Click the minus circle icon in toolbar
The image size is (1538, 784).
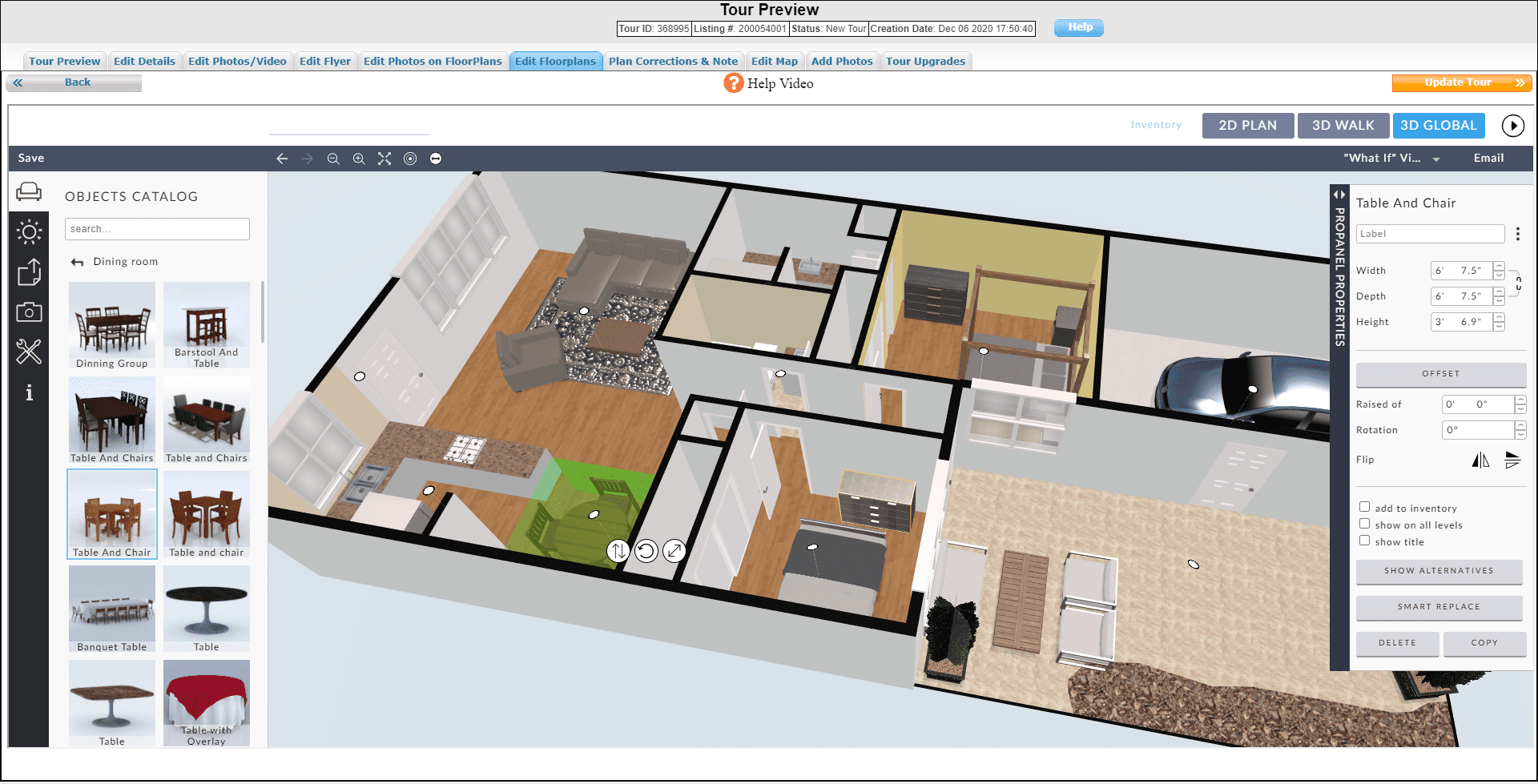click(436, 159)
